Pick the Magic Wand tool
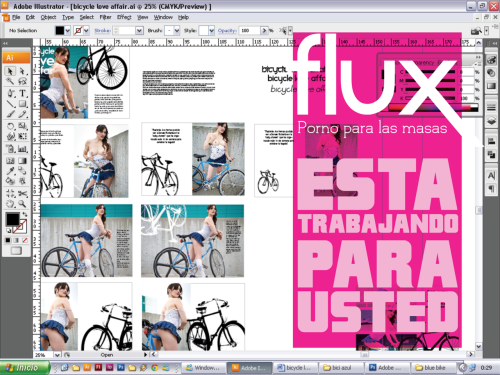This screenshot has width=500, height=375. point(10,81)
